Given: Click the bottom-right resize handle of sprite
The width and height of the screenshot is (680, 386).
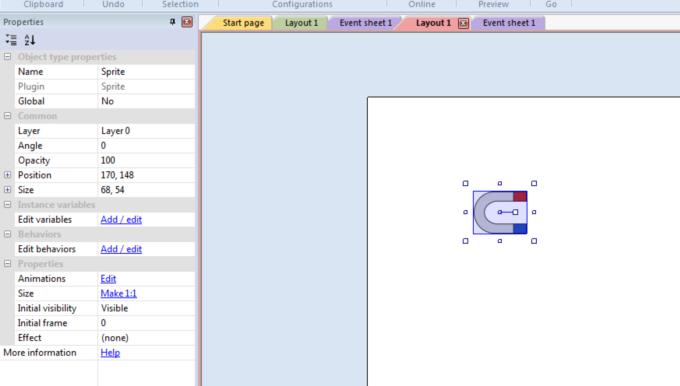Looking at the screenshot, I should (x=534, y=241).
